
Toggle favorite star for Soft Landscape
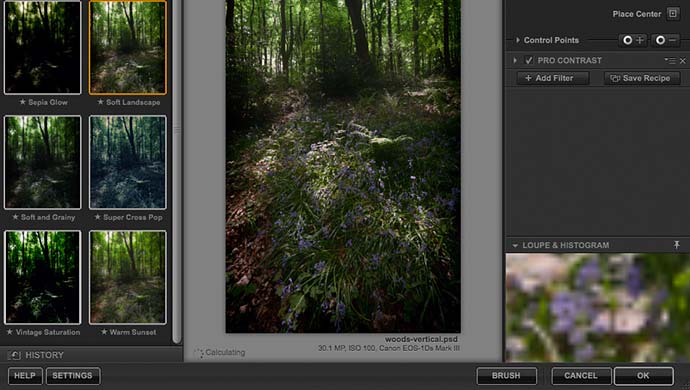(x=100, y=102)
